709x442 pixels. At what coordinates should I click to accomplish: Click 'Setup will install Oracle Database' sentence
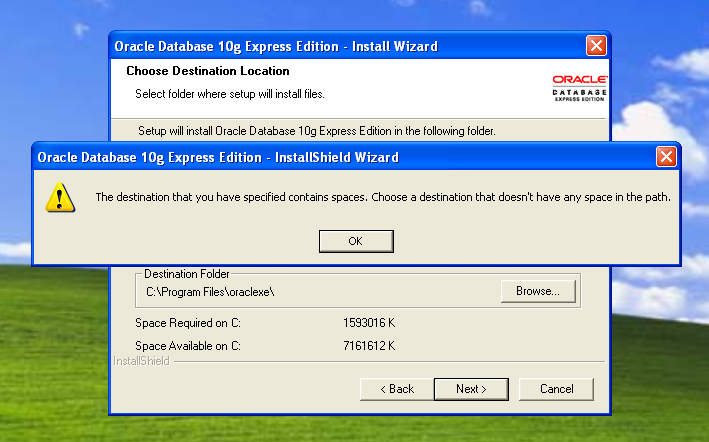click(317, 131)
